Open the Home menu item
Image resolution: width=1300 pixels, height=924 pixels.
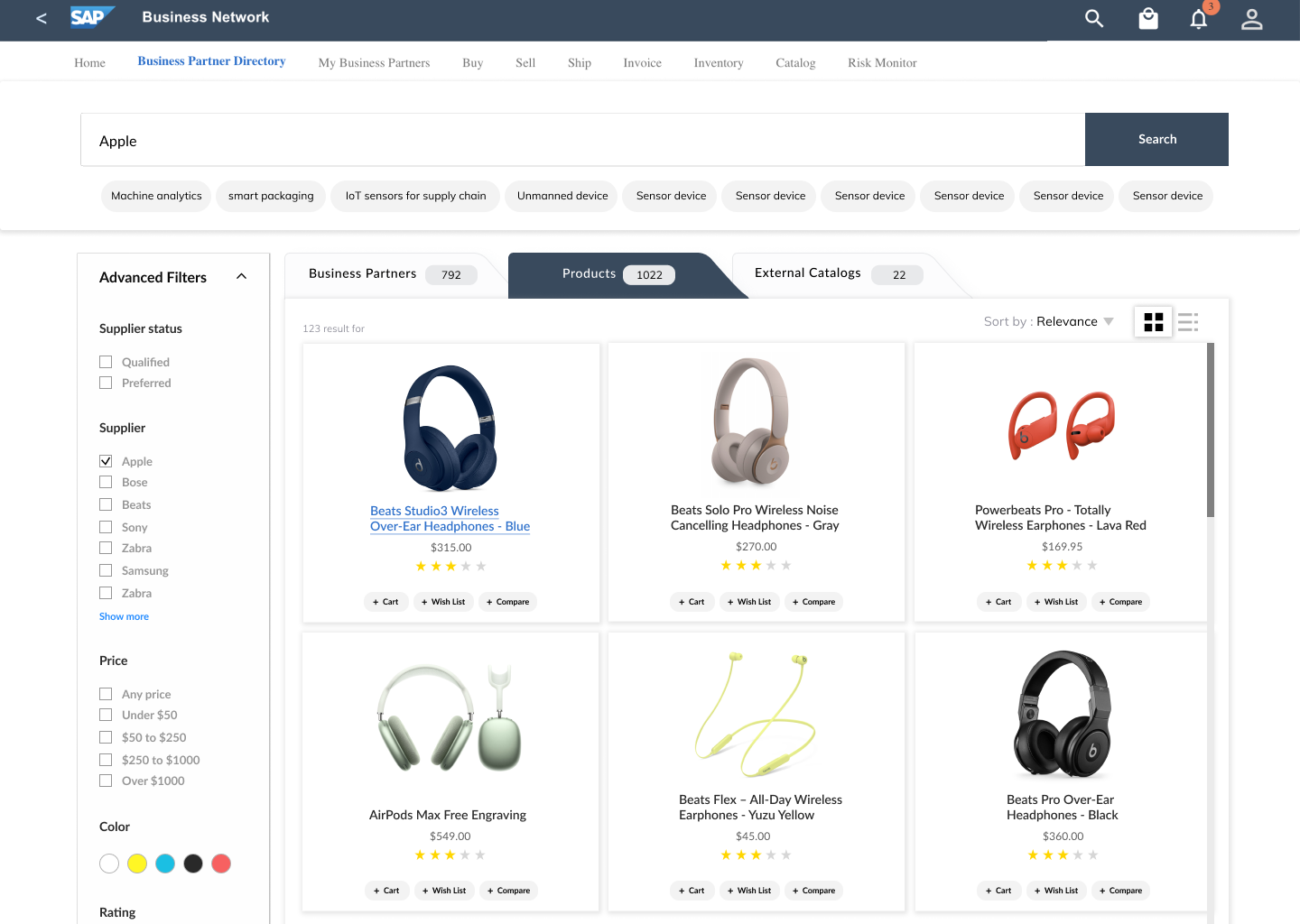point(89,63)
